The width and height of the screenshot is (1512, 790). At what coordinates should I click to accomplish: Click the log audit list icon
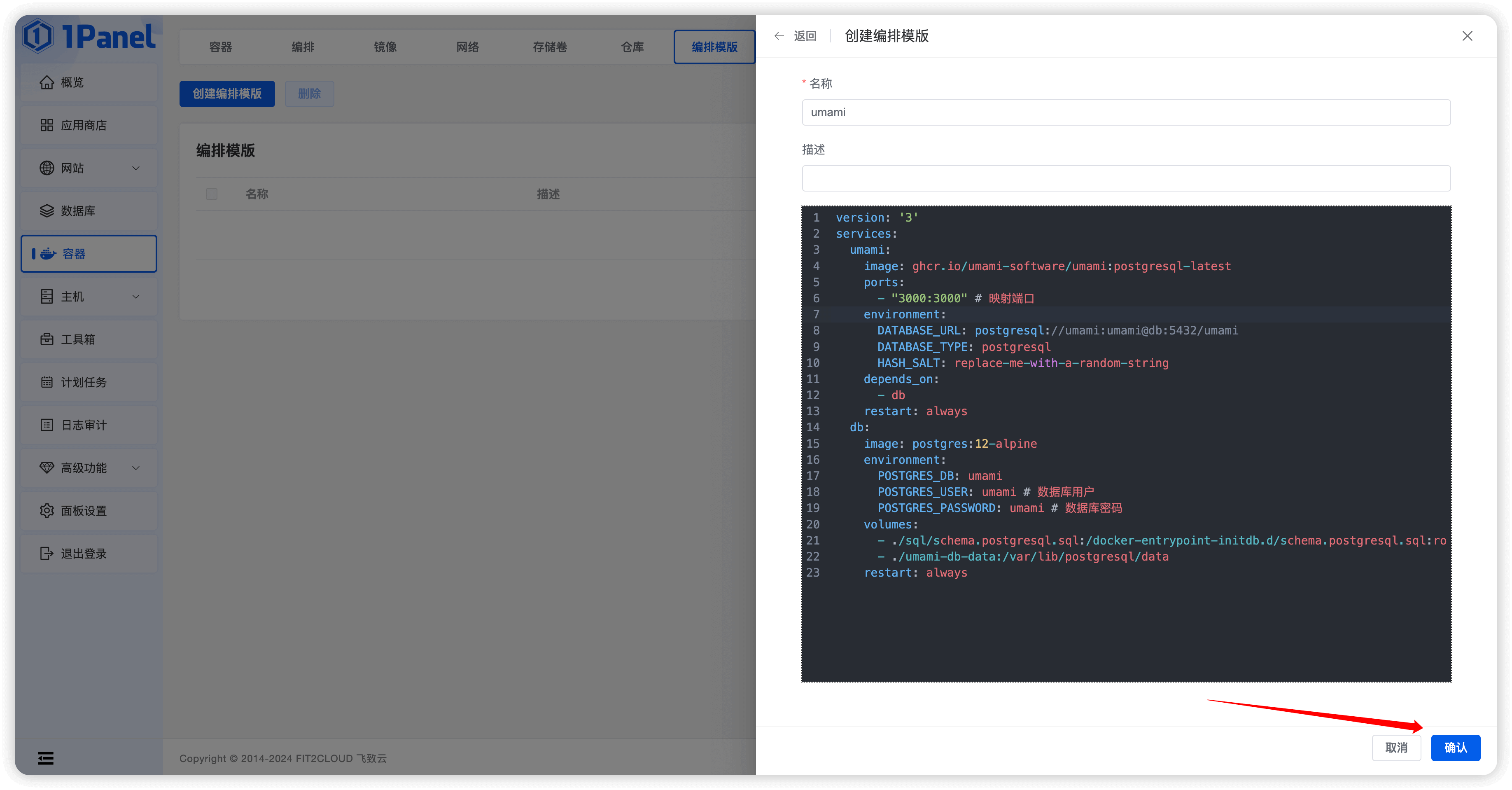click(x=47, y=425)
